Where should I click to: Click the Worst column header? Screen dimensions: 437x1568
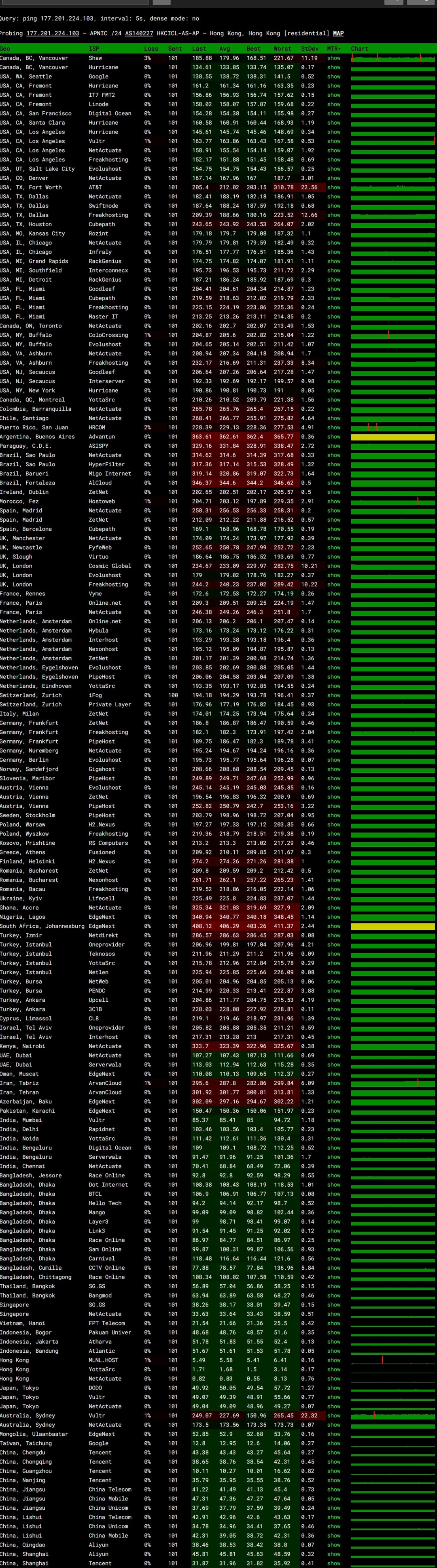click(x=282, y=49)
